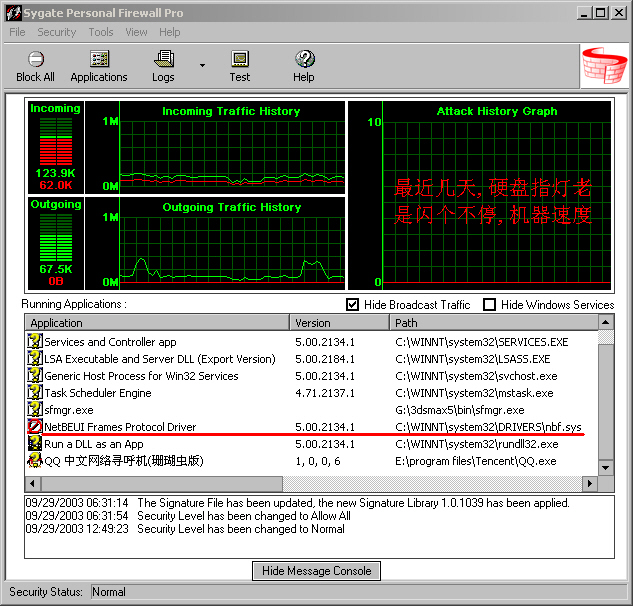Image resolution: width=633 pixels, height=606 pixels.
Task: Open the Security menu
Action: [57, 32]
